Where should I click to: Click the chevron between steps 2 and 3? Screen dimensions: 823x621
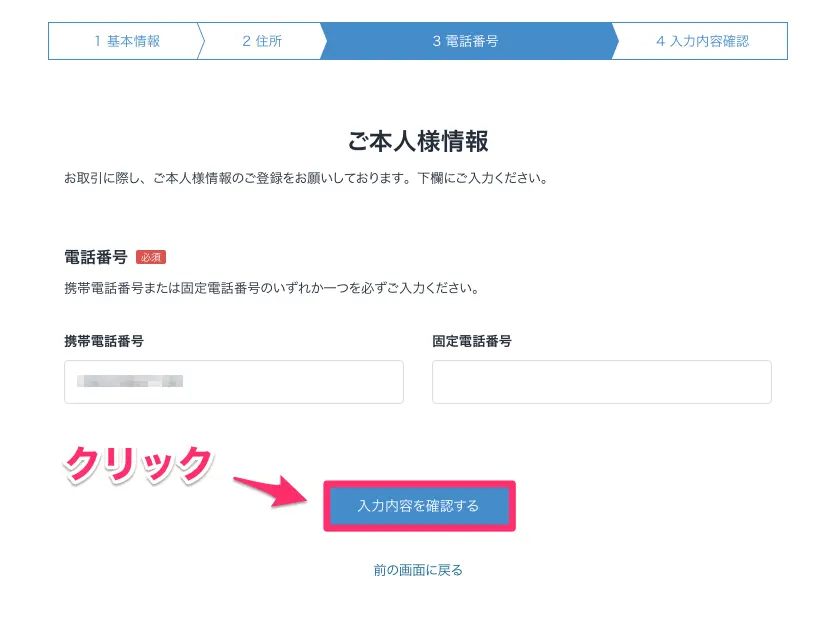323,41
